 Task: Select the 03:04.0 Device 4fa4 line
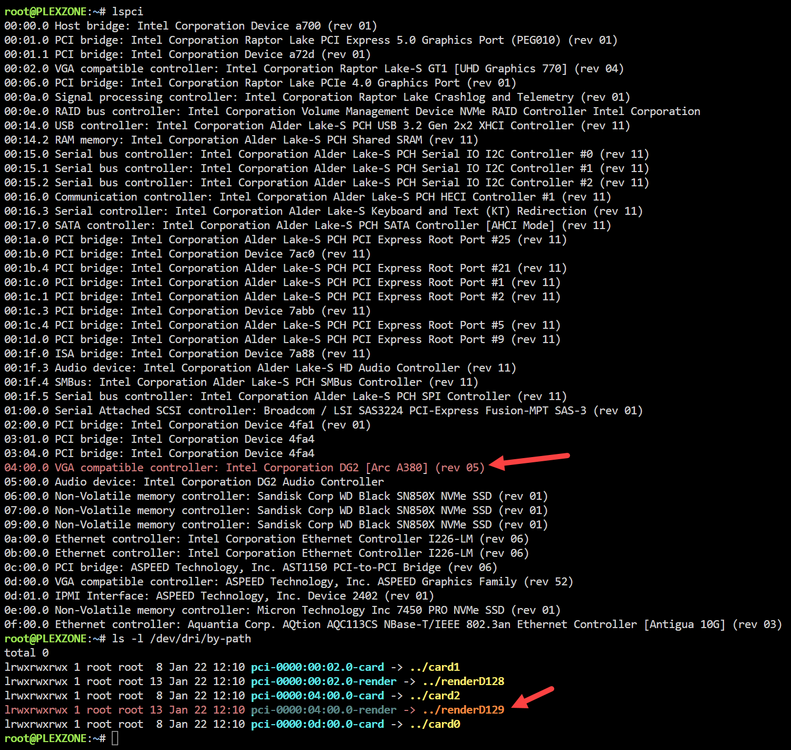tap(159, 453)
